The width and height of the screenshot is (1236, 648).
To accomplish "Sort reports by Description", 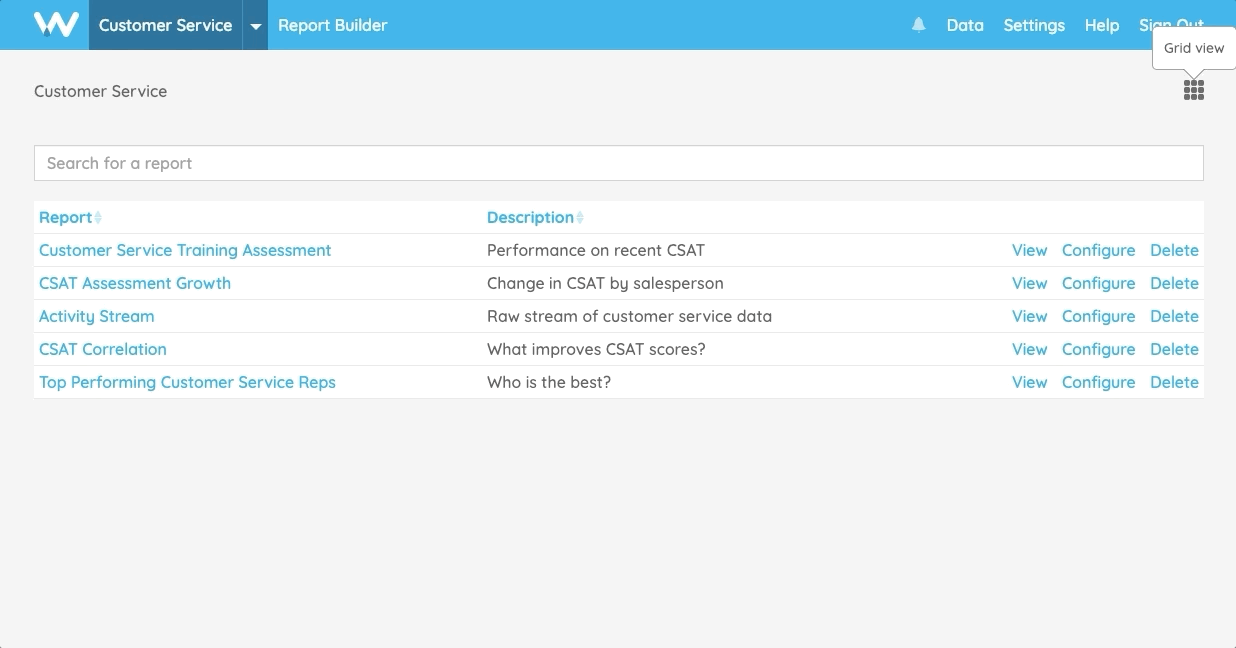I will 529,217.
